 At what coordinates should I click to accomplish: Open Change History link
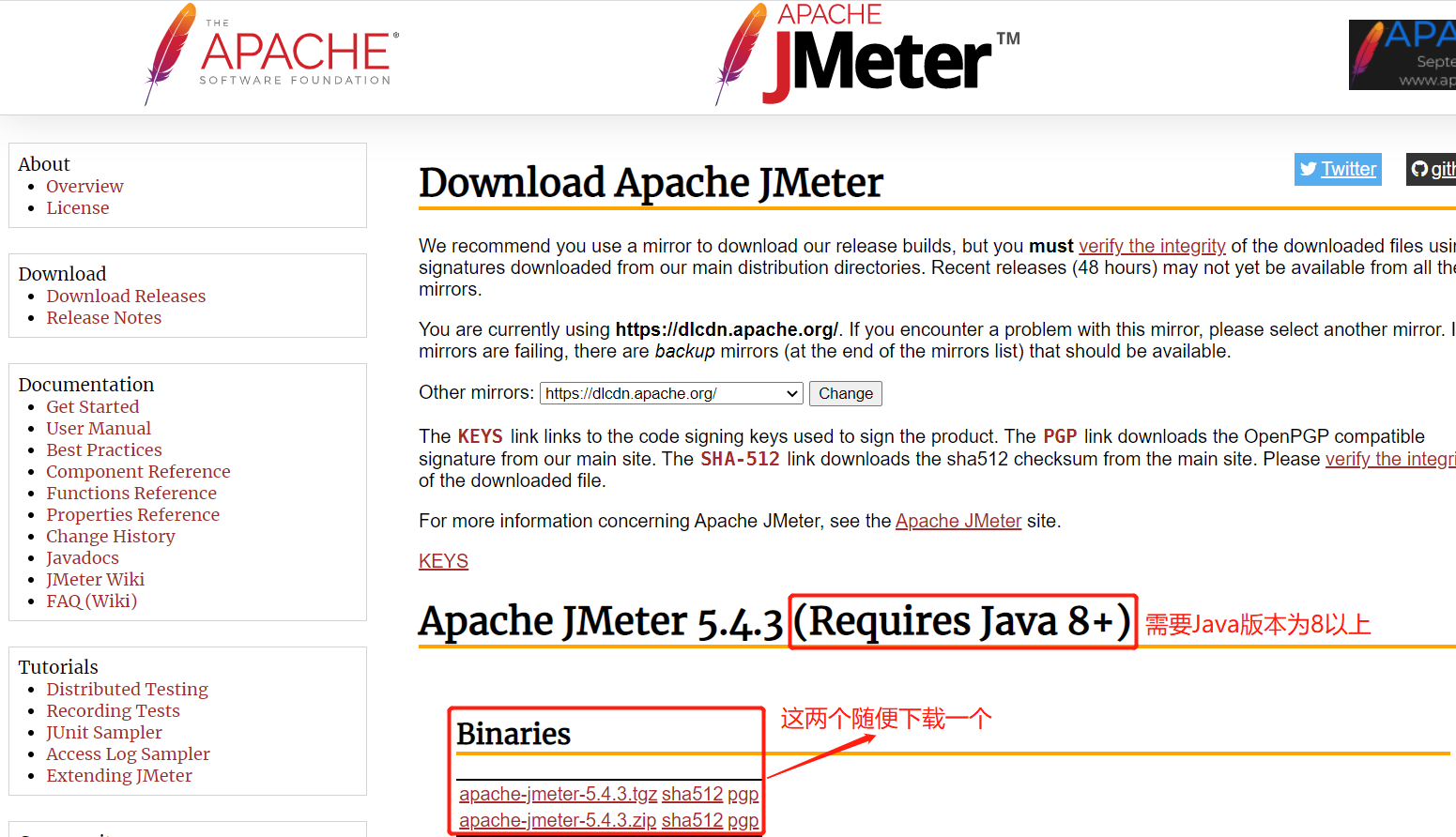point(111,536)
